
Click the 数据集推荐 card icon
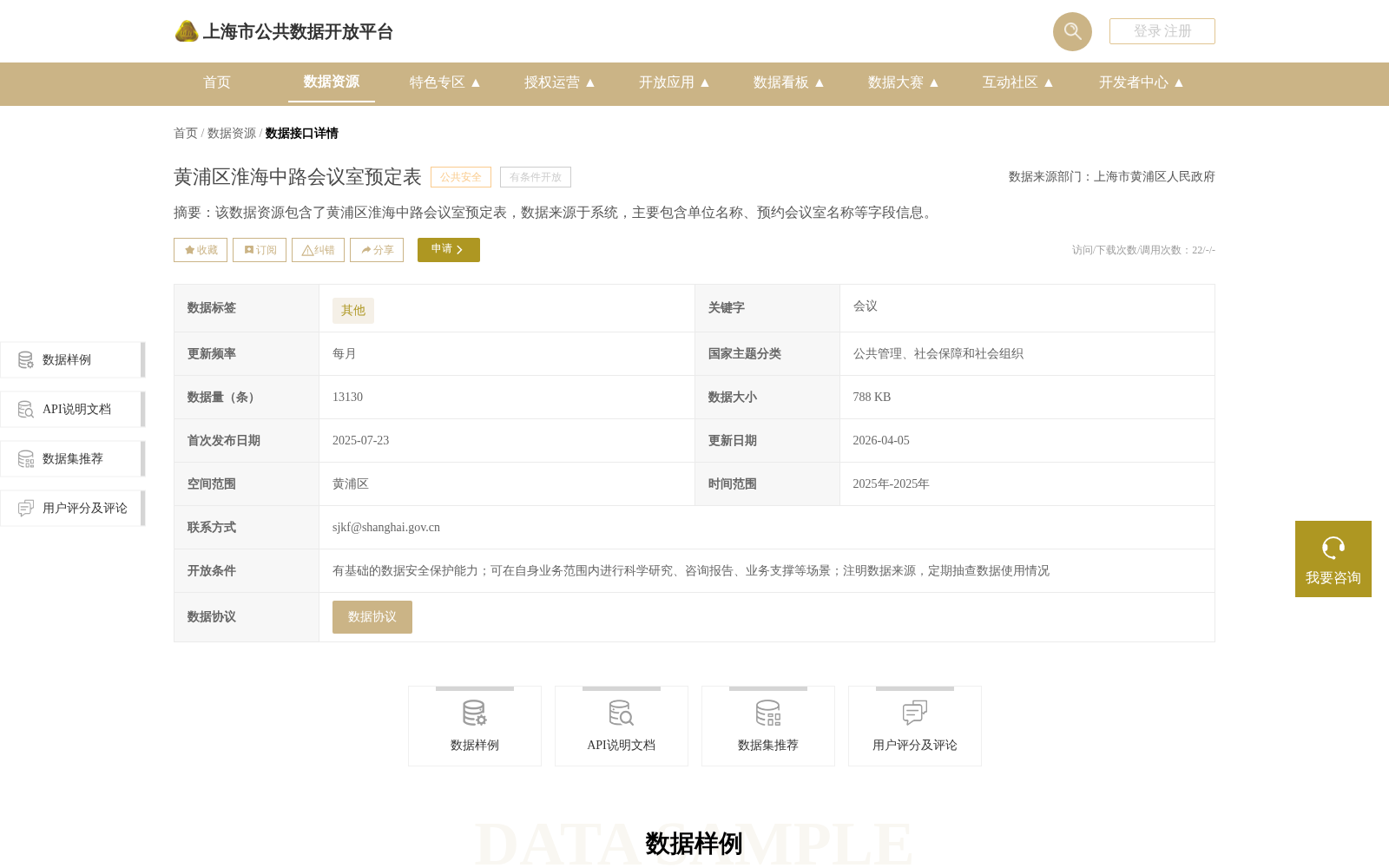[768, 713]
